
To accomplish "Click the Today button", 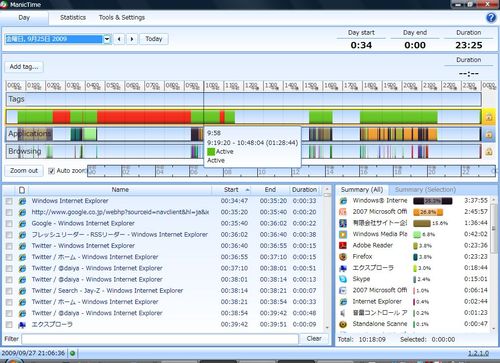I will pyautogui.click(x=154, y=39).
